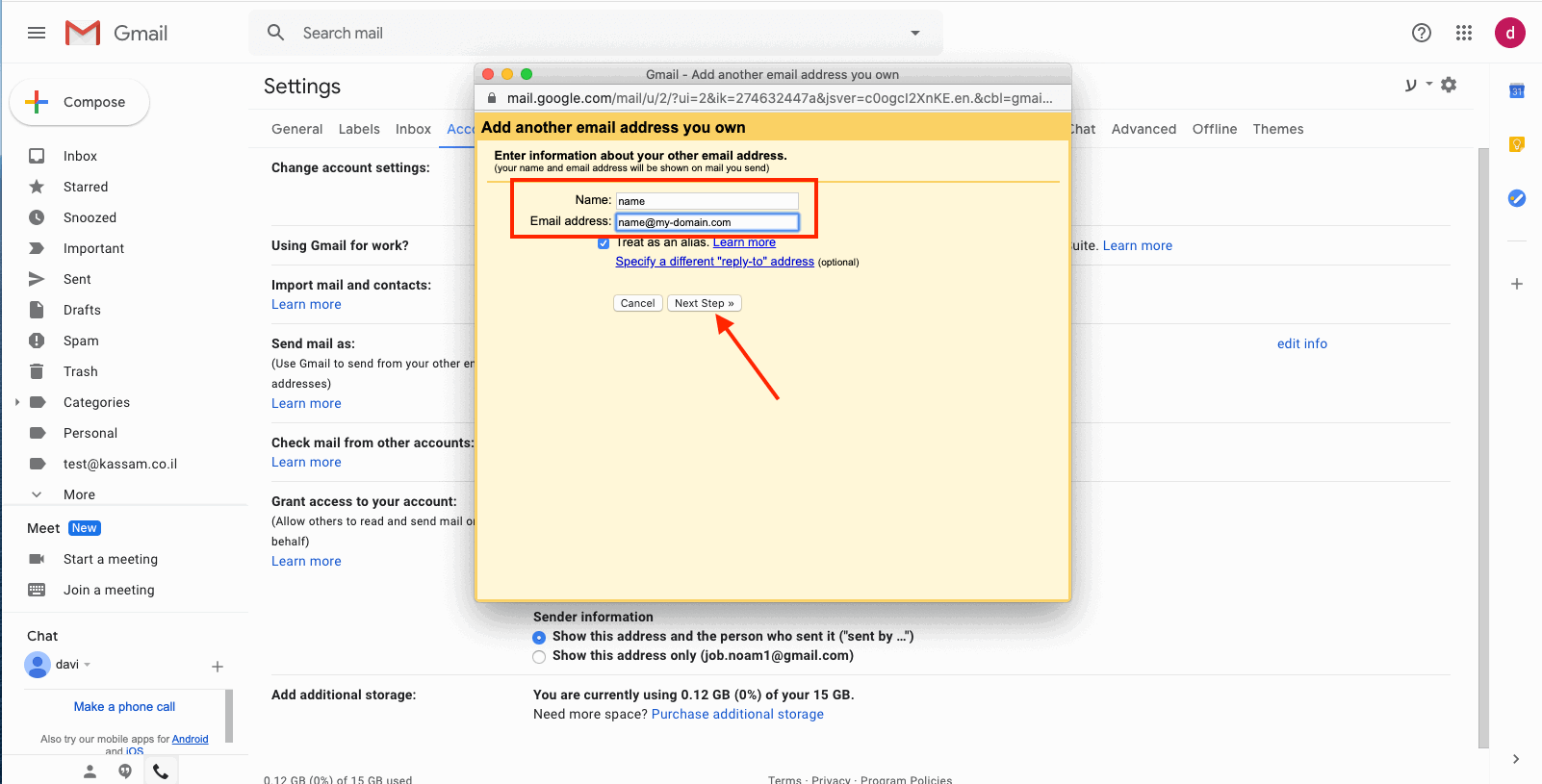1542x784 pixels.
Task: Open the main menu hamburger icon
Action: pos(37,33)
